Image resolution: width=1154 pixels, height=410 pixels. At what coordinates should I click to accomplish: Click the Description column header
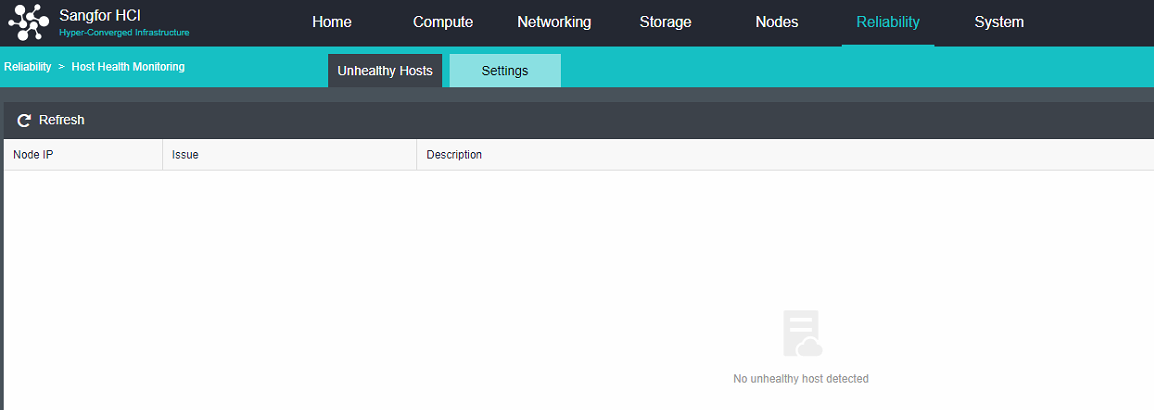click(454, 155)
